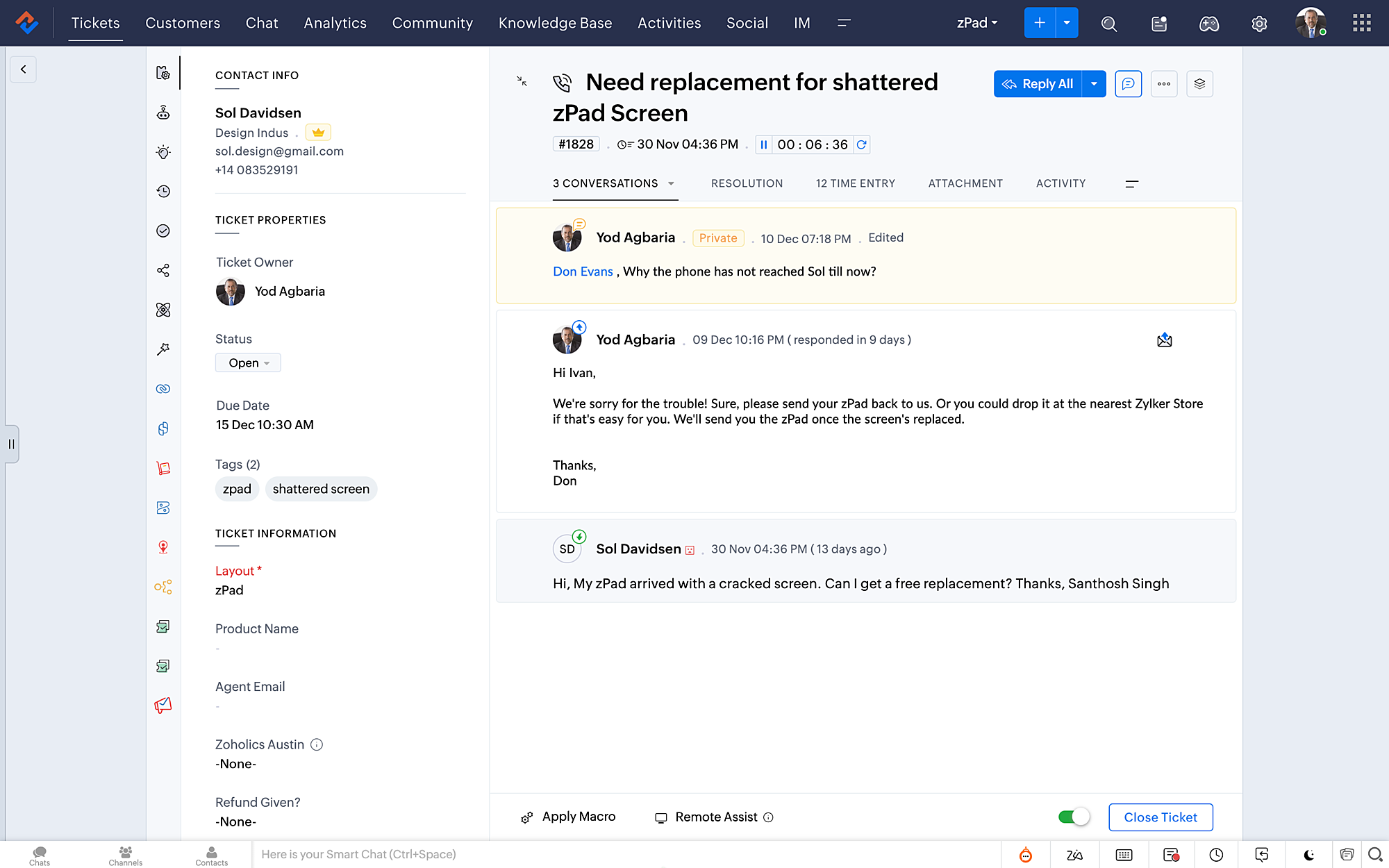The height and width of the screenshot is (868, 1389).
Task: Open the share icon in left sidebar
Action: (x=163, y=270)
